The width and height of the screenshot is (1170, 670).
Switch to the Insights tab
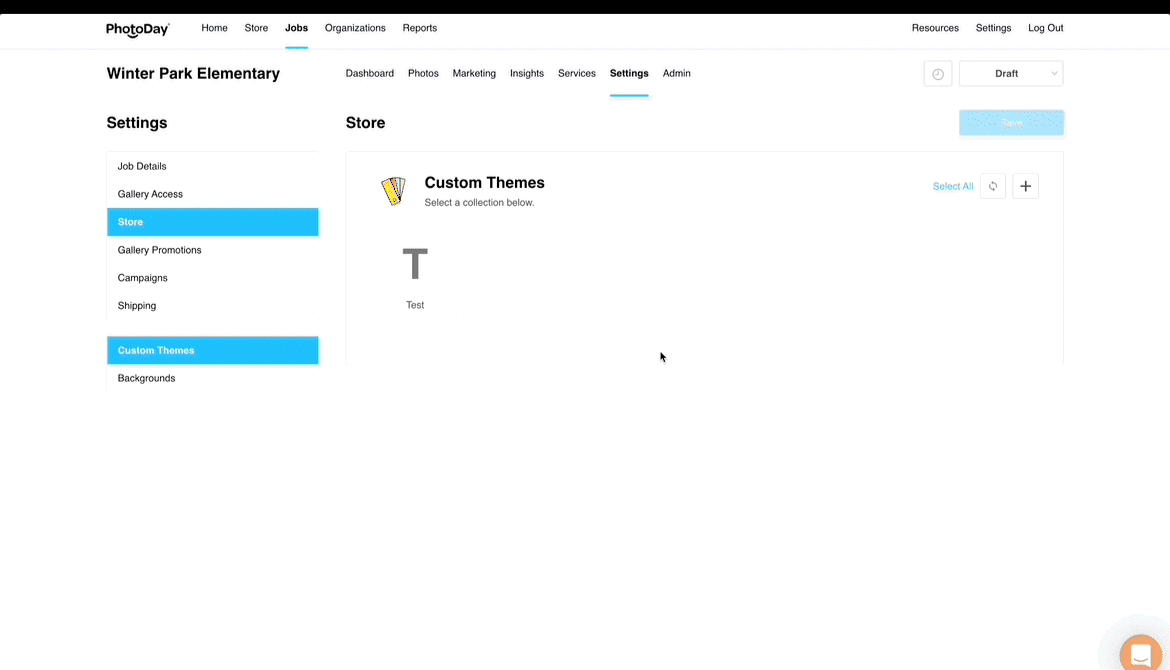pyautogui.click(x=527, y=74)
